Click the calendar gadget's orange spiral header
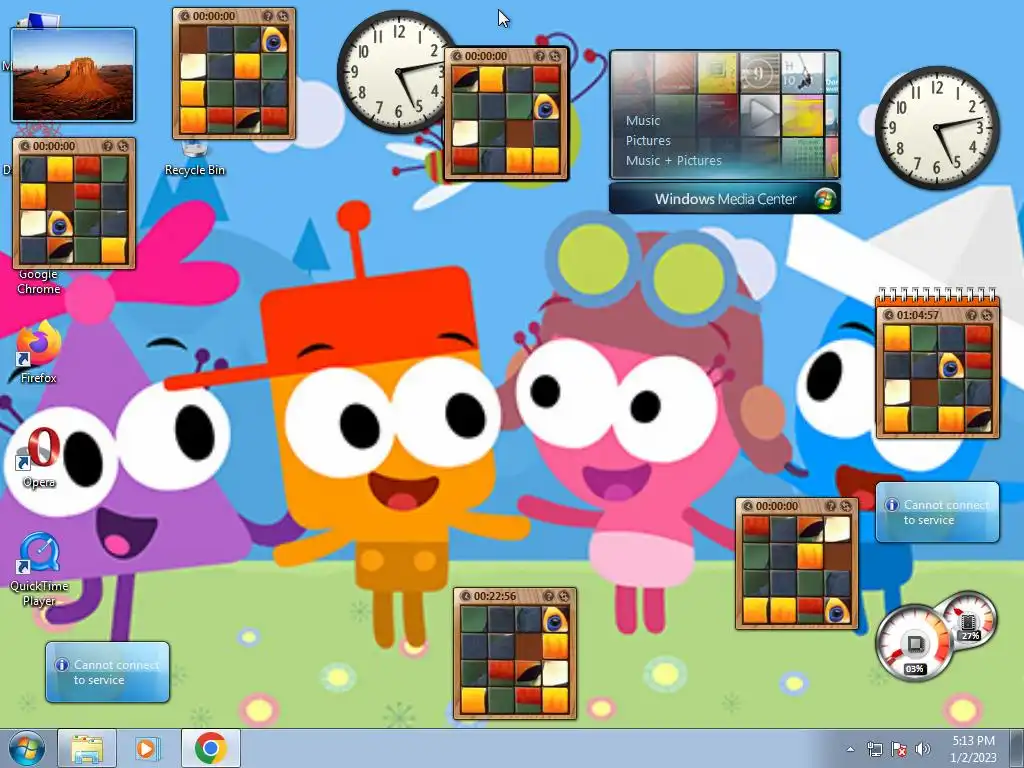Viewport: 1024px width, 768px height. tap(937, 296)
